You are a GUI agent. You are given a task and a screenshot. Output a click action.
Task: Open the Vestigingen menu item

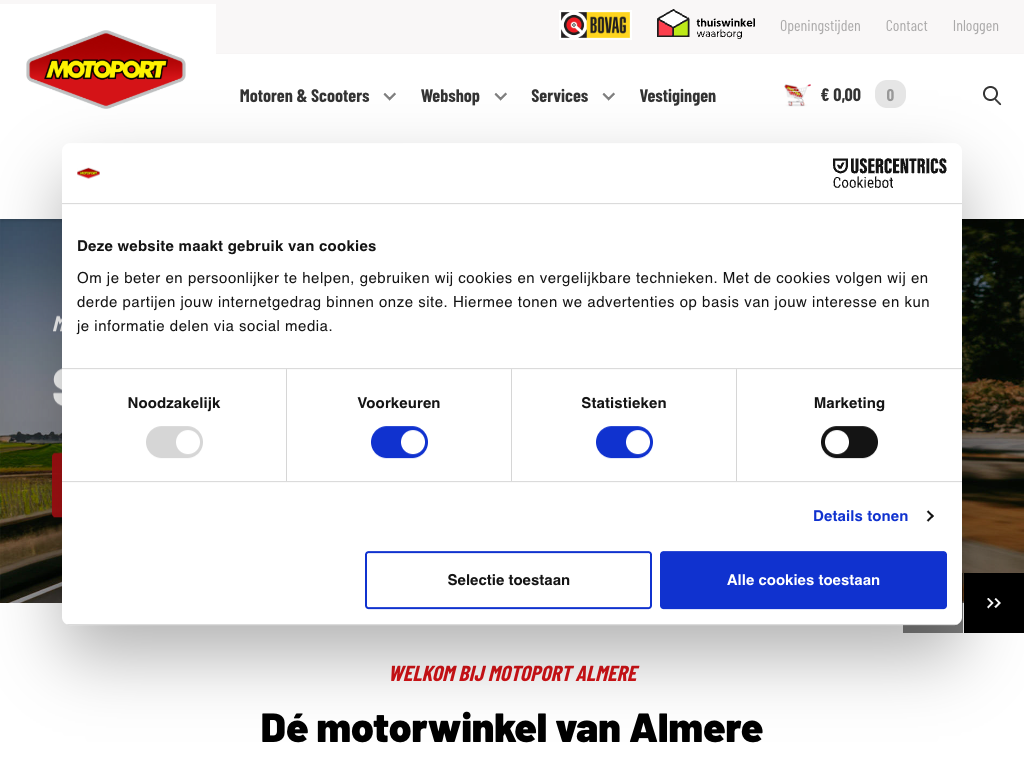click(677, 96)
